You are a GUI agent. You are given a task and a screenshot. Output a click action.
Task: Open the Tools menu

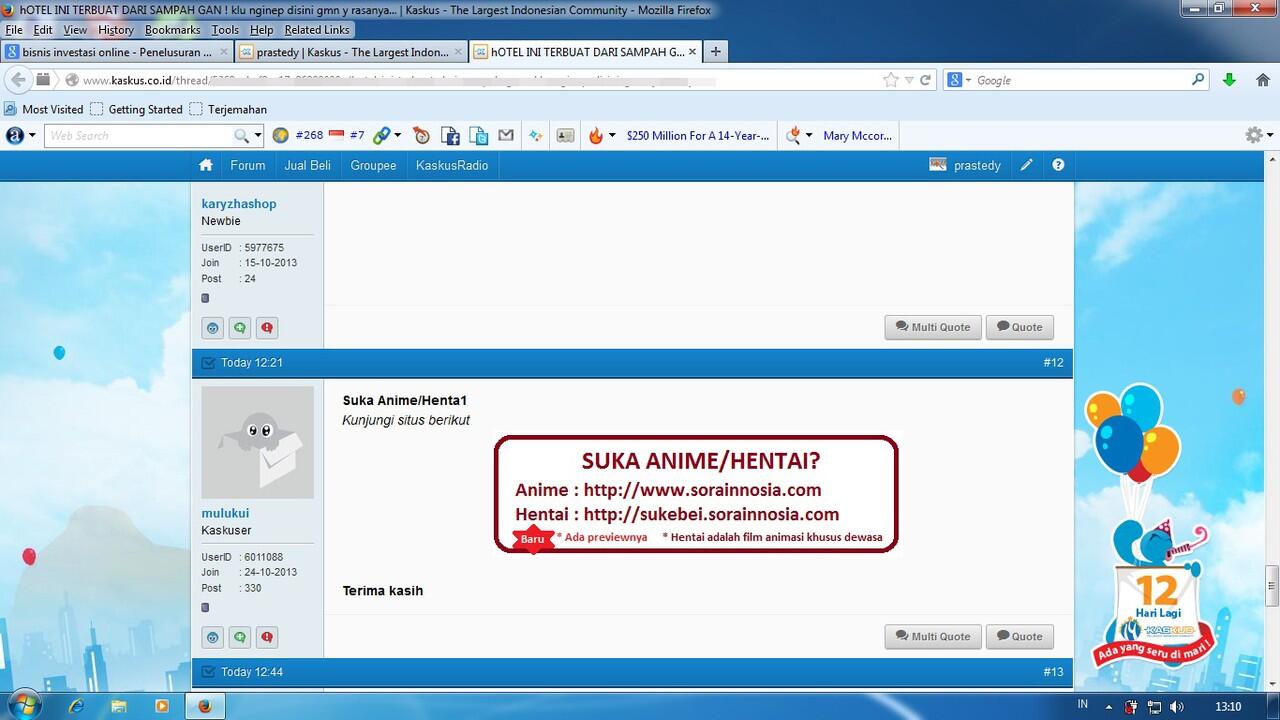[225, 30]
